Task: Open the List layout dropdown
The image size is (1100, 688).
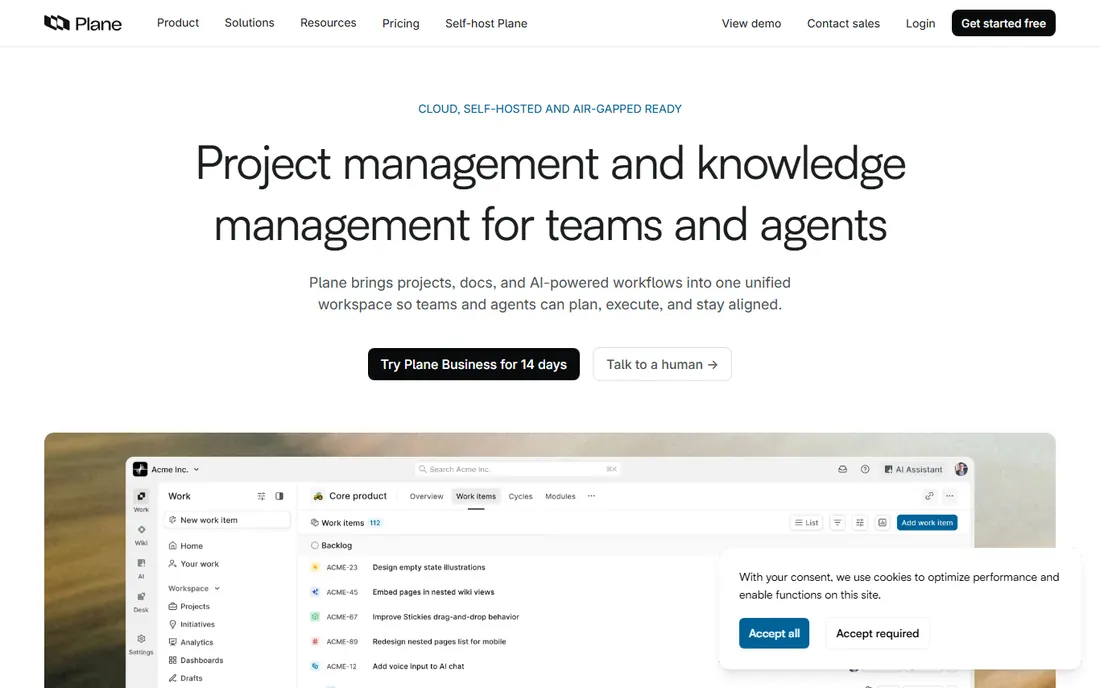Action: click(806, 522)
